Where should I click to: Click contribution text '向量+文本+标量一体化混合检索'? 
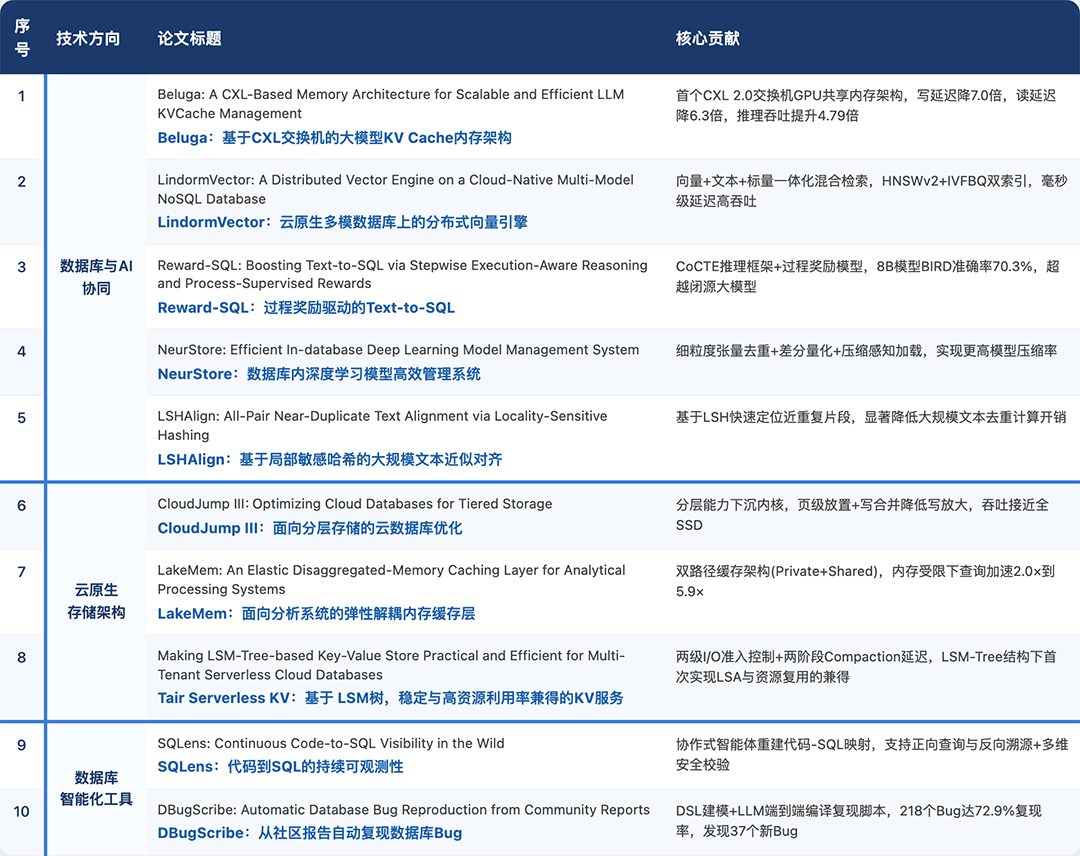(x=871, y=191)
